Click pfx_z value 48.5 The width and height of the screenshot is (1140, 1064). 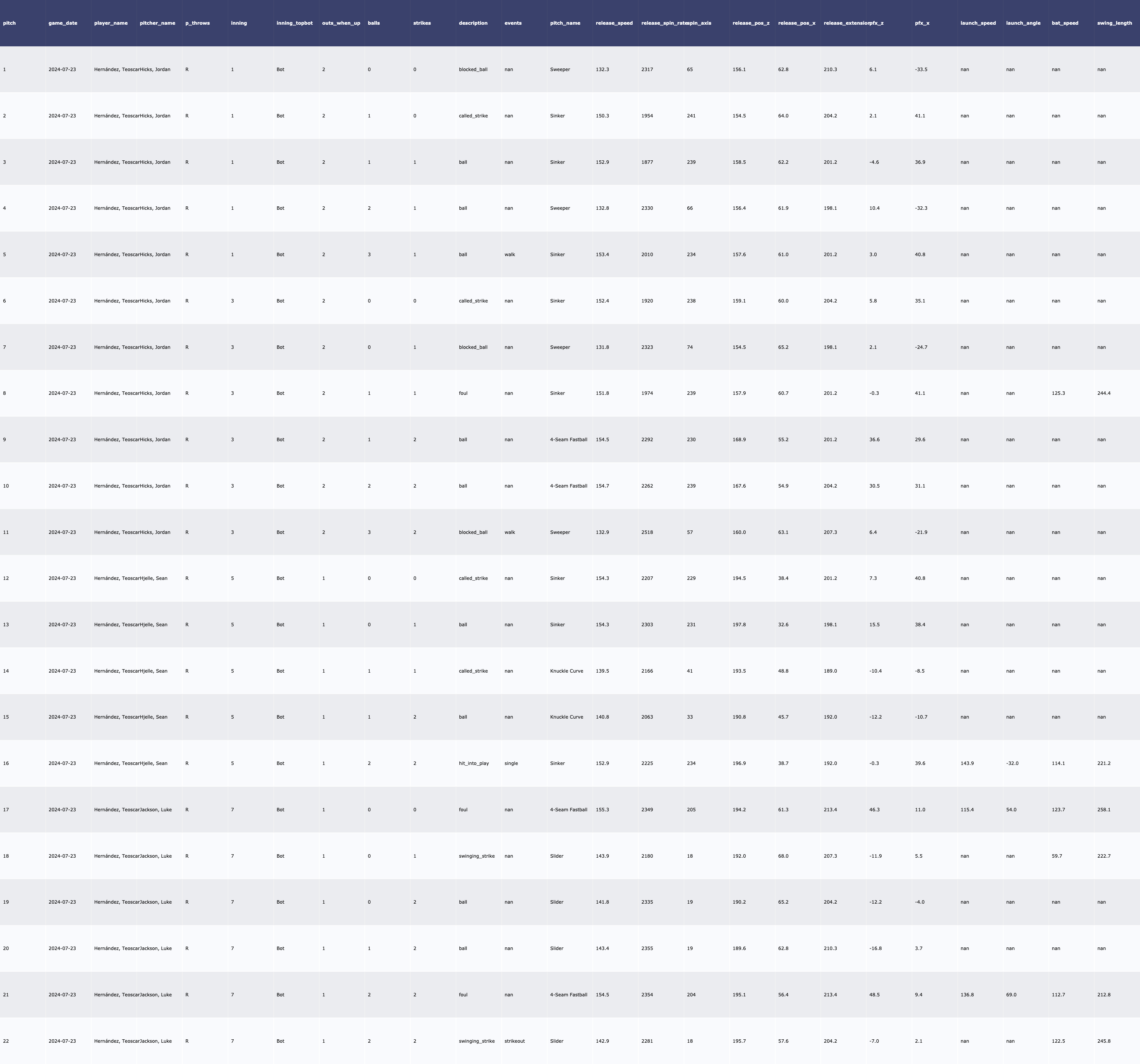coord(874,994)
